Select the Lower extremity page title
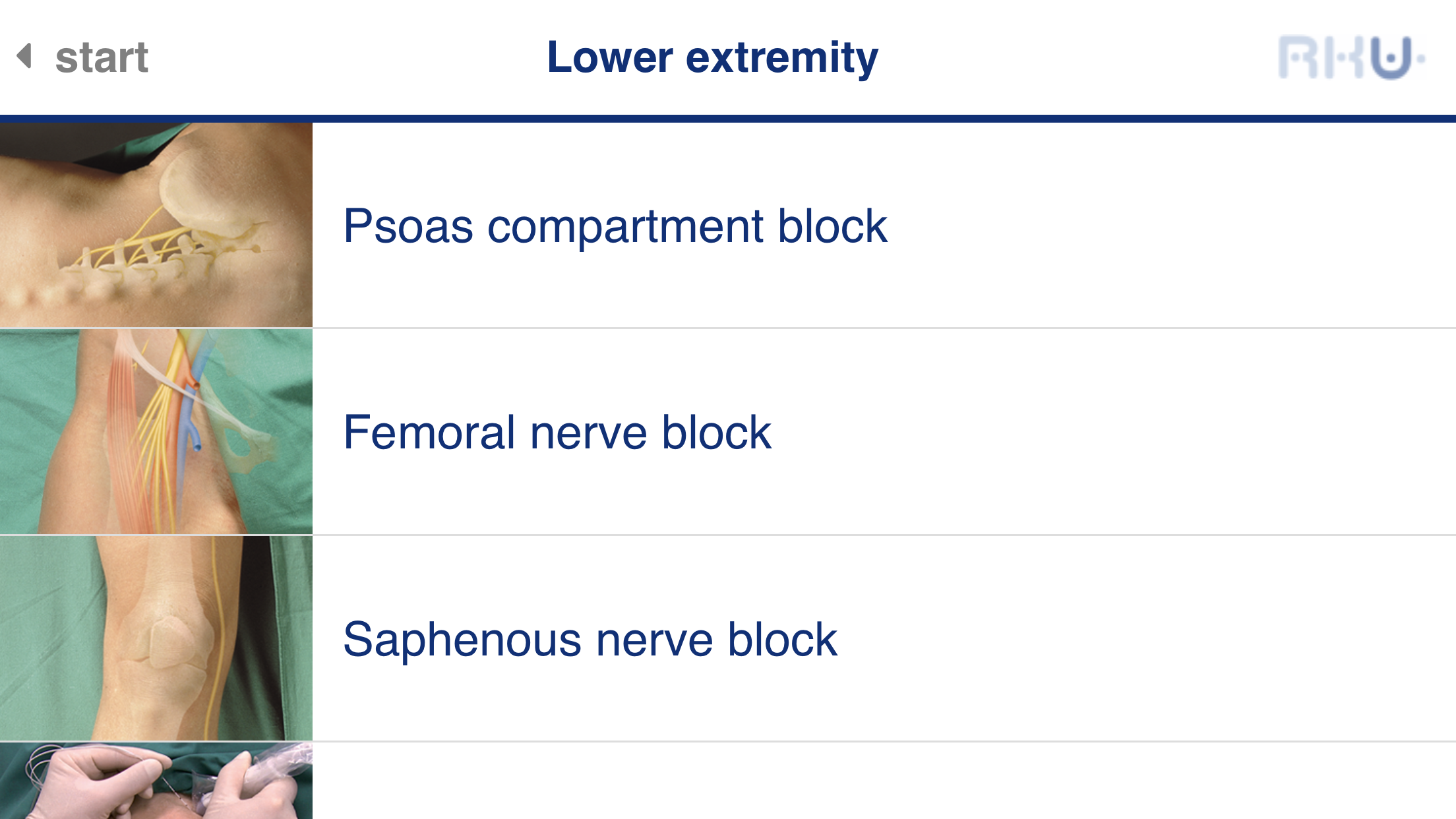Screen dimensions: 1456x819 712,57
